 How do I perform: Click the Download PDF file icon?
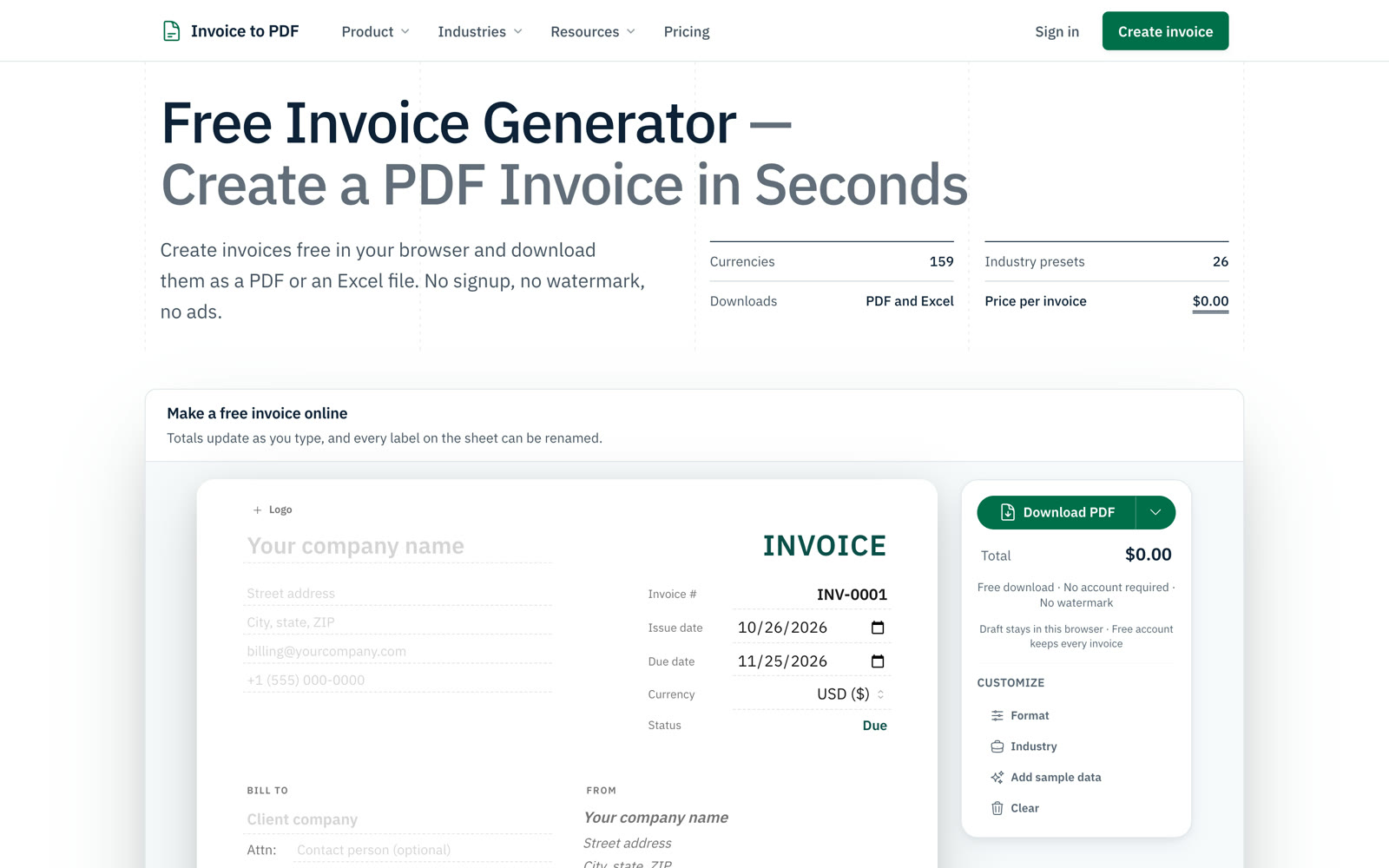point(1008,512)
